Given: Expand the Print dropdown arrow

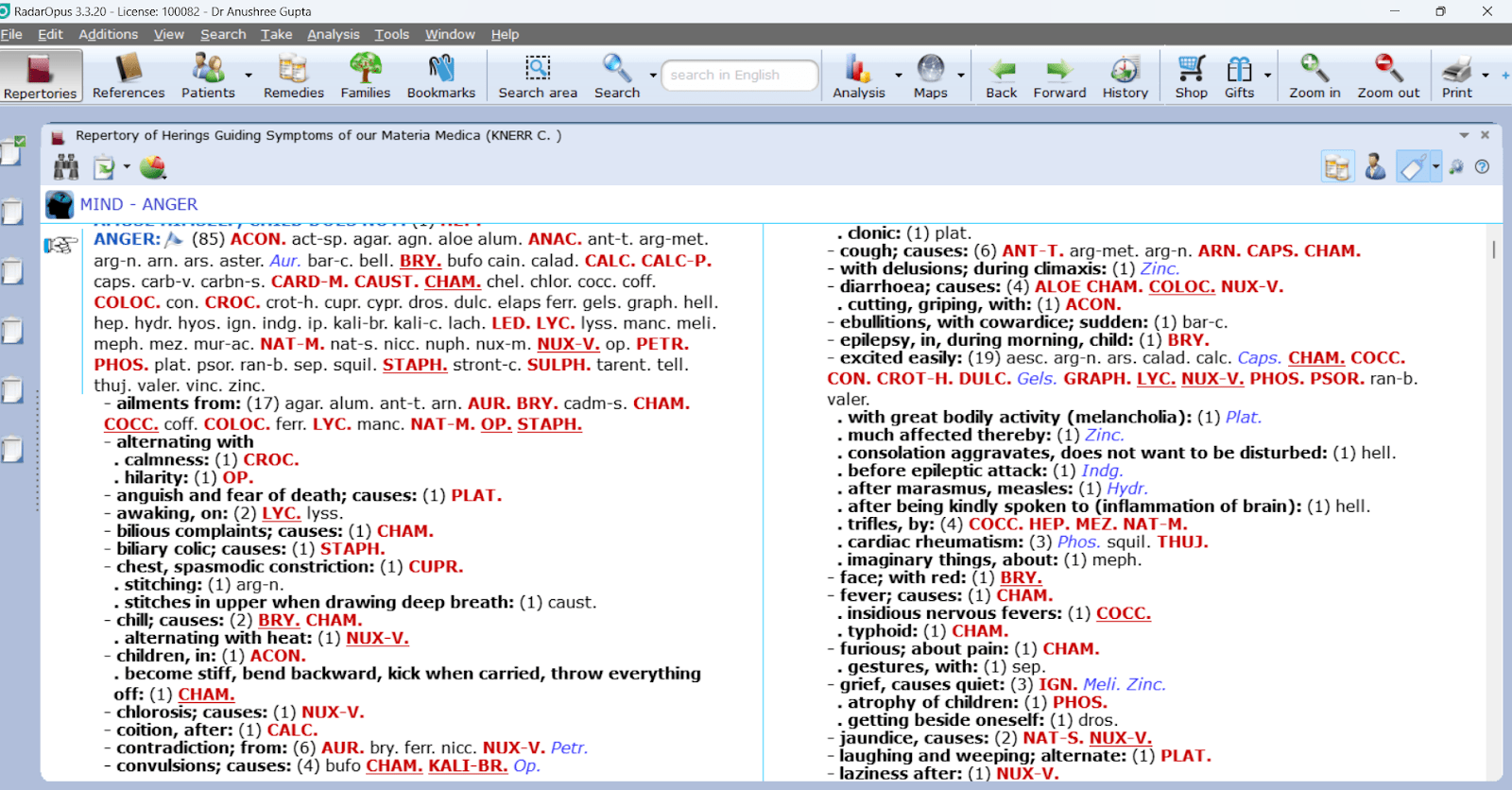Looking at the screenshot, I should tap(1486, 76).
